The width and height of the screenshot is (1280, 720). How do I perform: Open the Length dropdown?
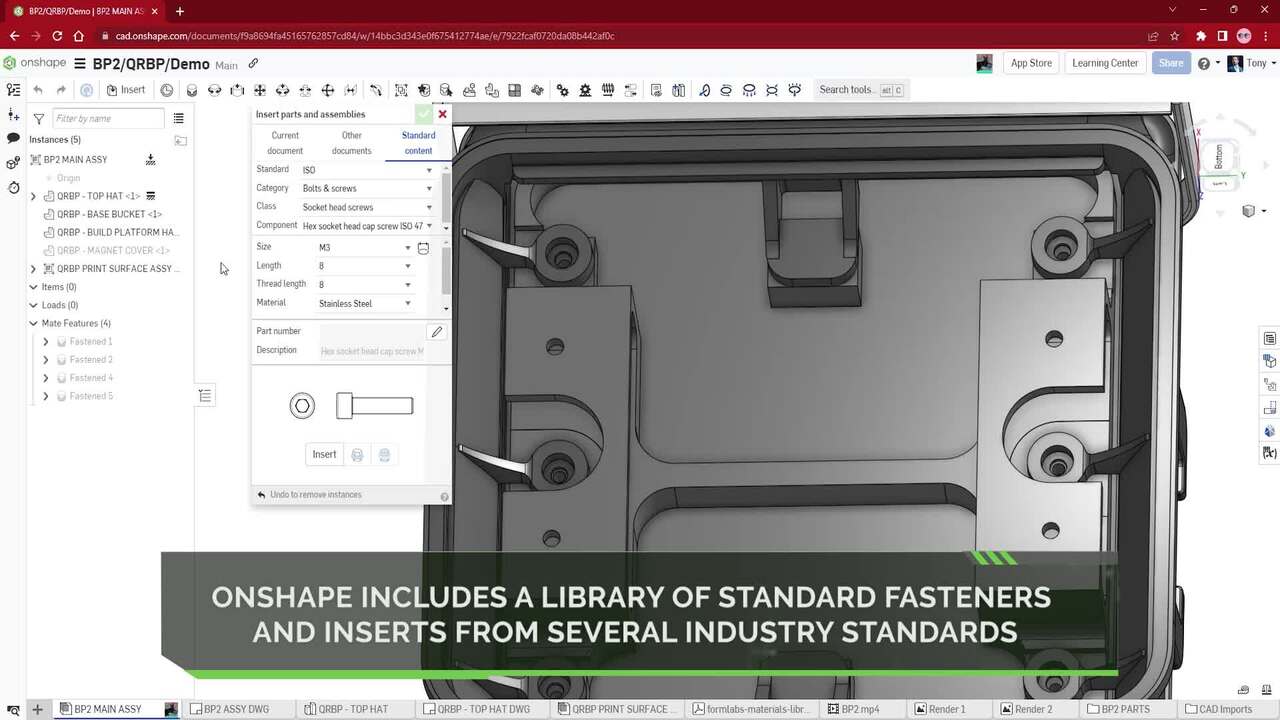(x=364, y=266)
